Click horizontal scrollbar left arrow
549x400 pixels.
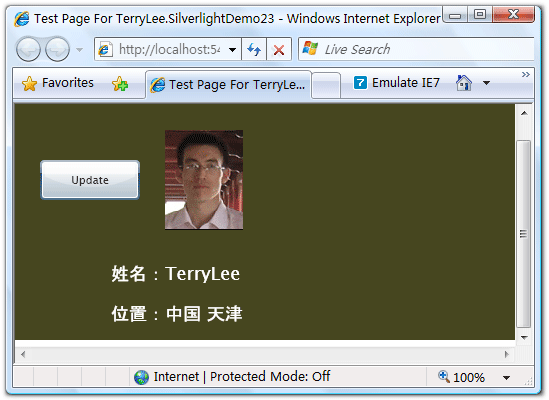coord(23,354)
